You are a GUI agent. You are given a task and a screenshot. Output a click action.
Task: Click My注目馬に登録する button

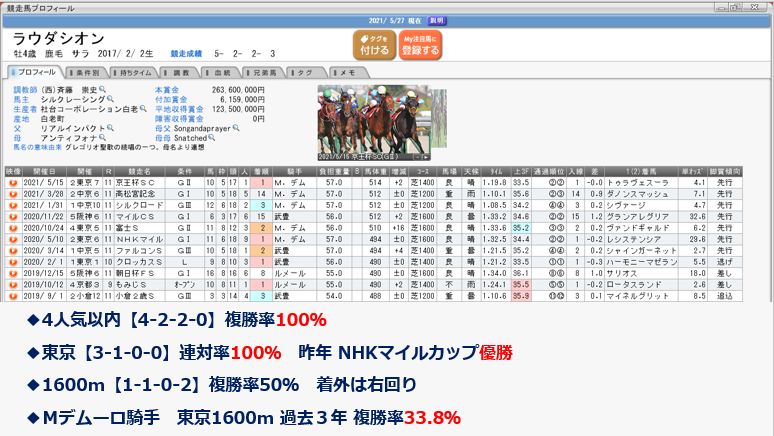[x=420, y=44]
